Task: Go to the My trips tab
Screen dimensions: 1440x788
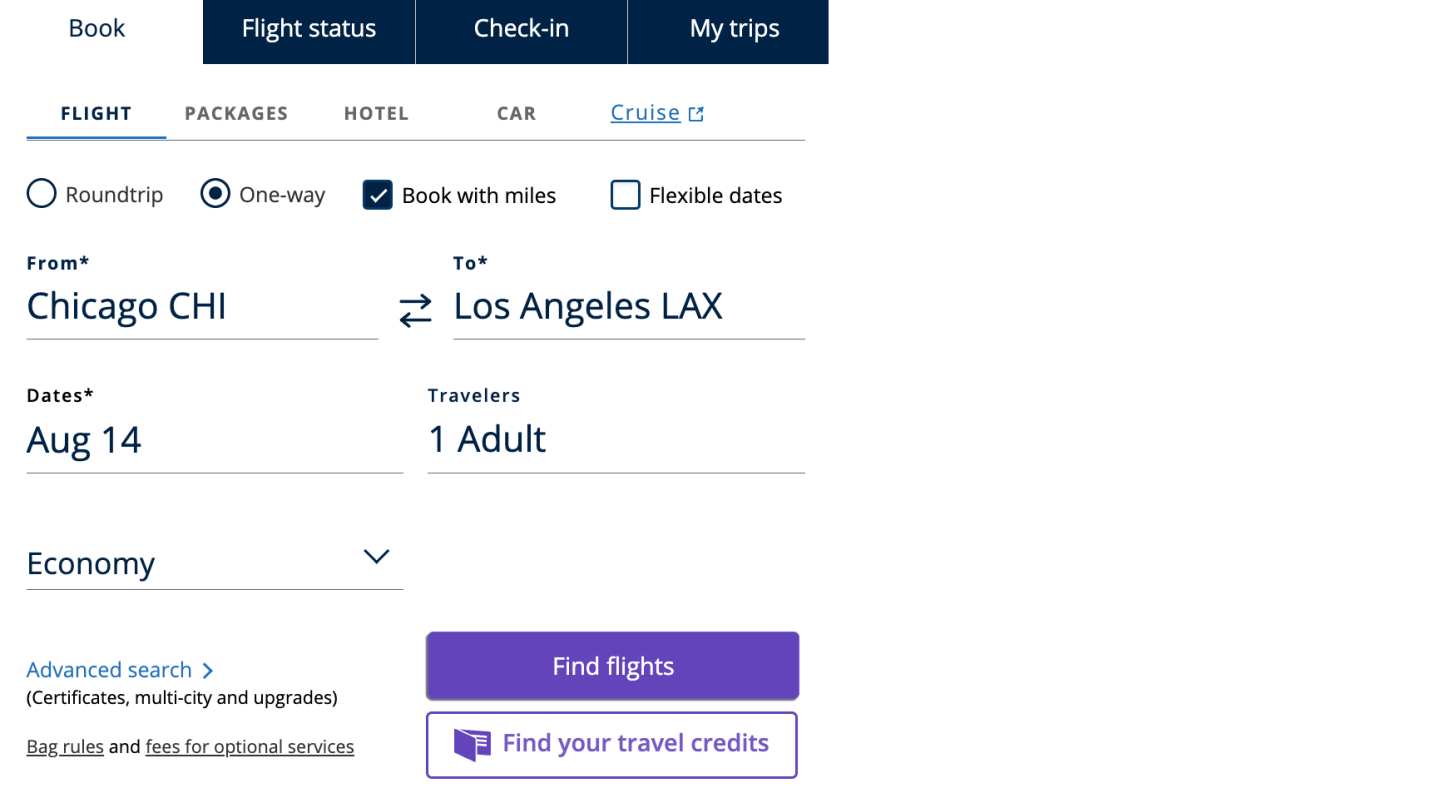Action: [x=734, y=30]
